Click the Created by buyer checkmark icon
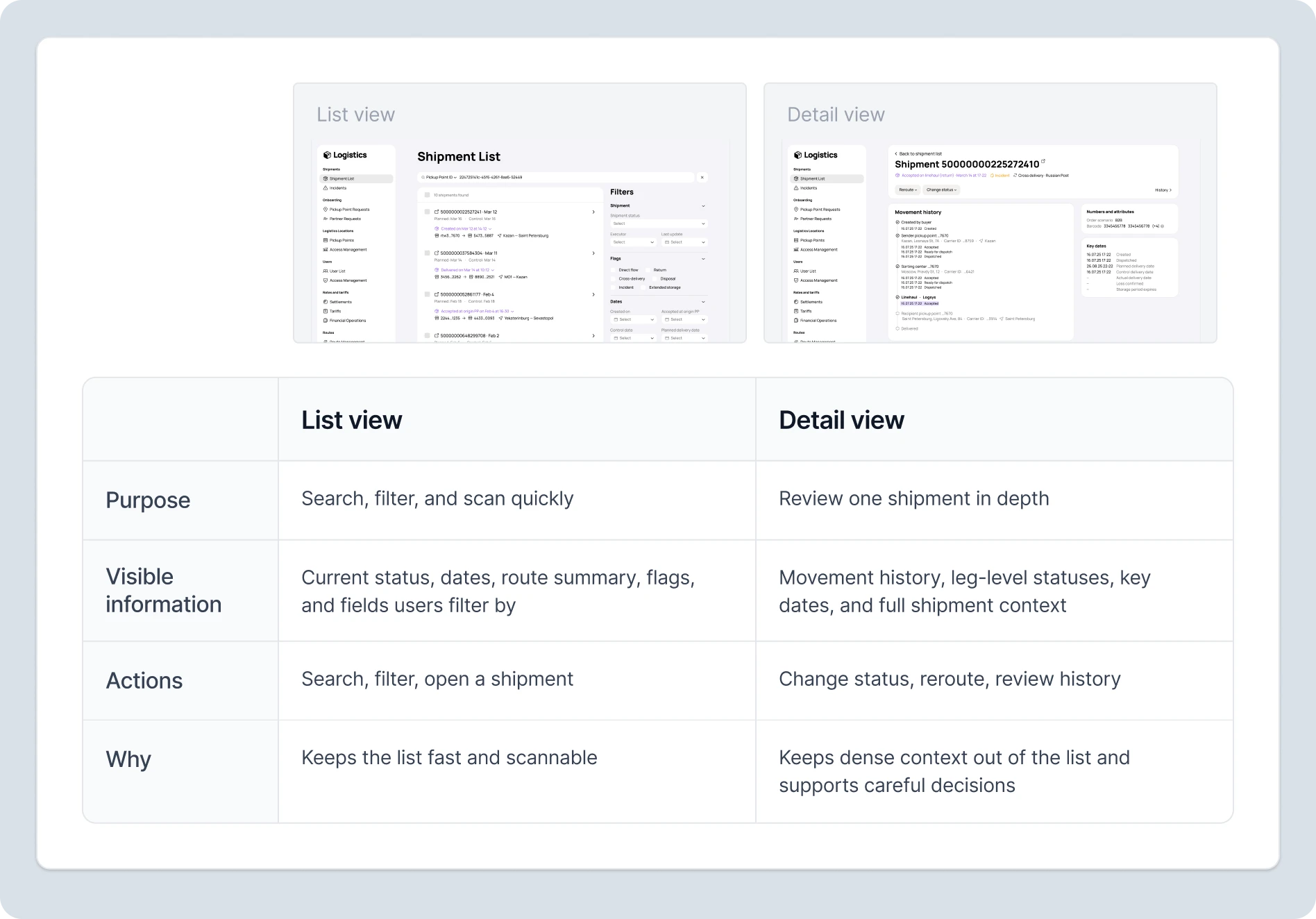1316x919 pixels. pos(897,222)
